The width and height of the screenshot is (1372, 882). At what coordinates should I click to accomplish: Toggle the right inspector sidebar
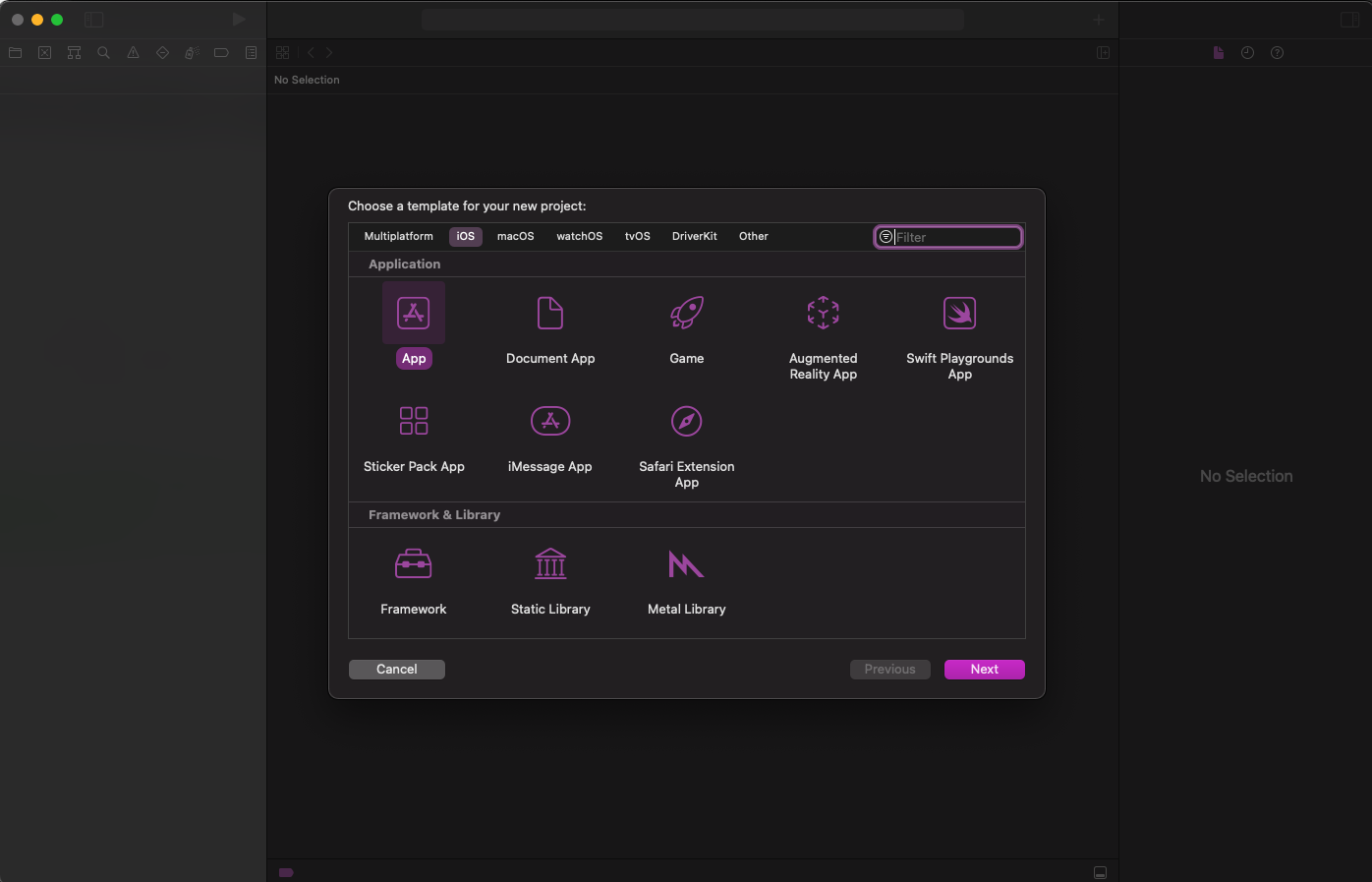1349,20
